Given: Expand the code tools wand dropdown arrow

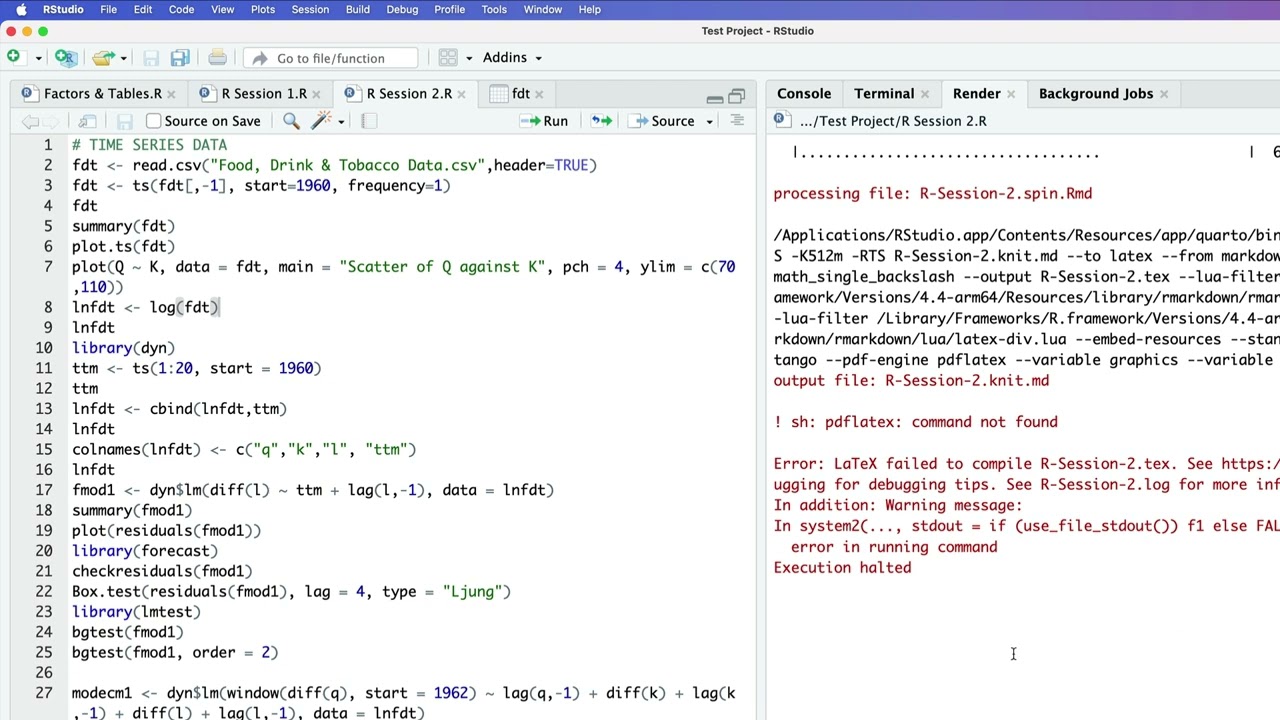Looking at the screenshot, I should click(x=341, y=122).
